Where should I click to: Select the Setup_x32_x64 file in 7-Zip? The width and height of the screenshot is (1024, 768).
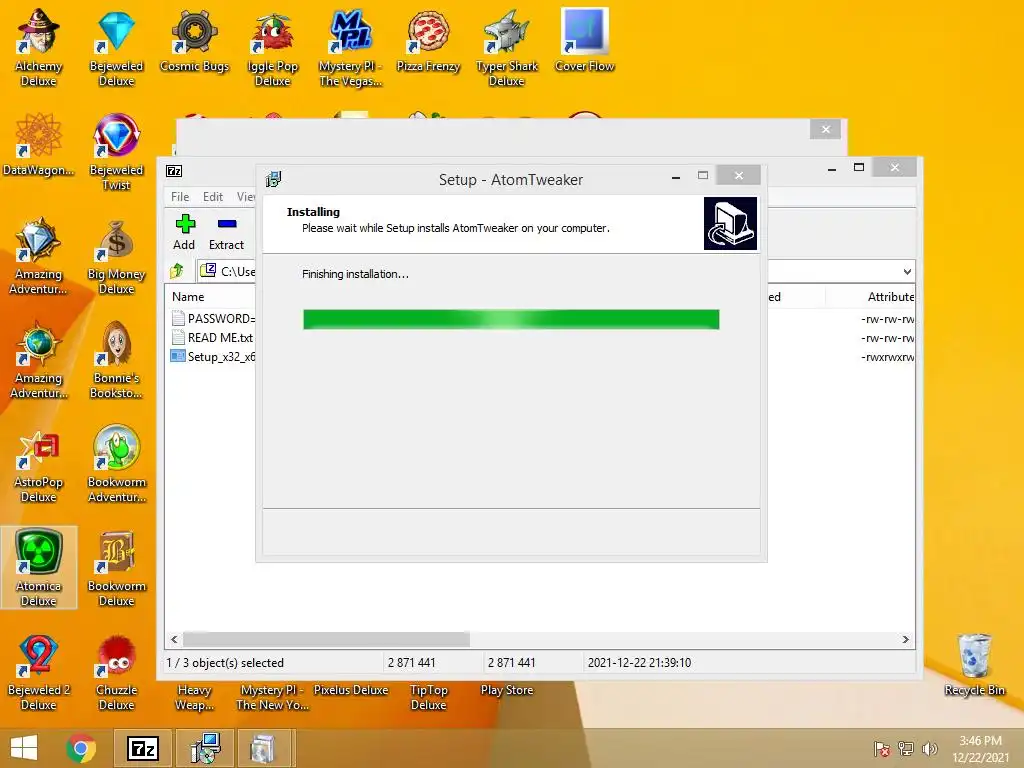pyautogui.click(x=213, y=357)
